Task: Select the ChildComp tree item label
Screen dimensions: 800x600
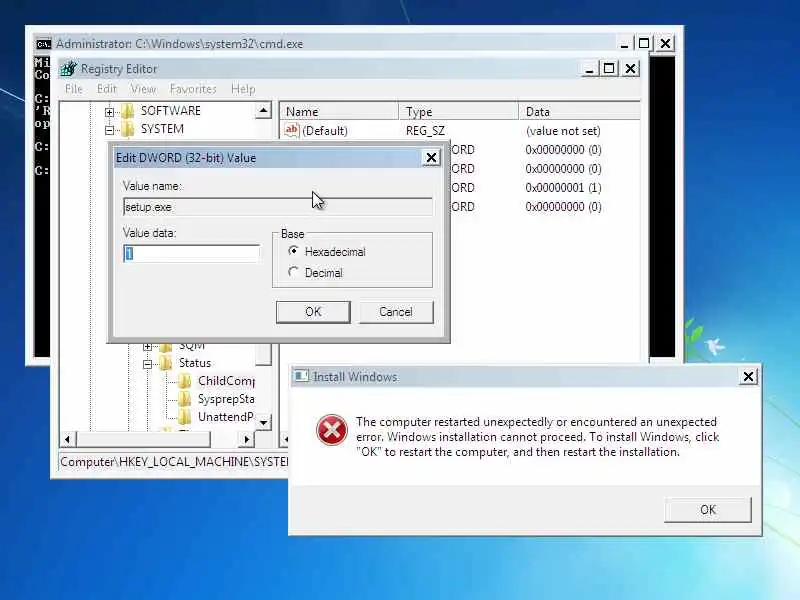Action: point(226,381)
